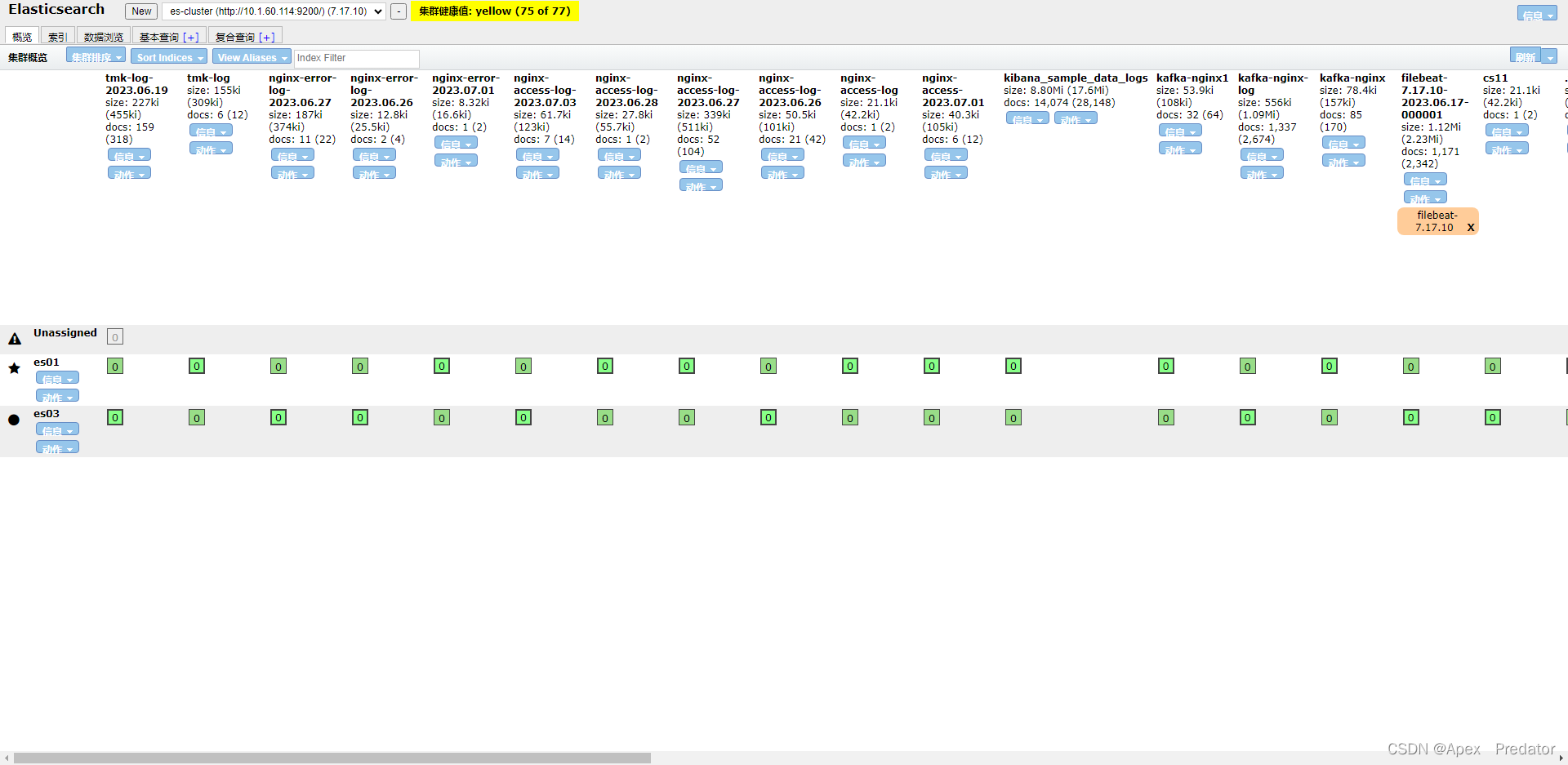Click es03 shard 0 of tmk-log-2023.06.19

(x=115, y=417)
